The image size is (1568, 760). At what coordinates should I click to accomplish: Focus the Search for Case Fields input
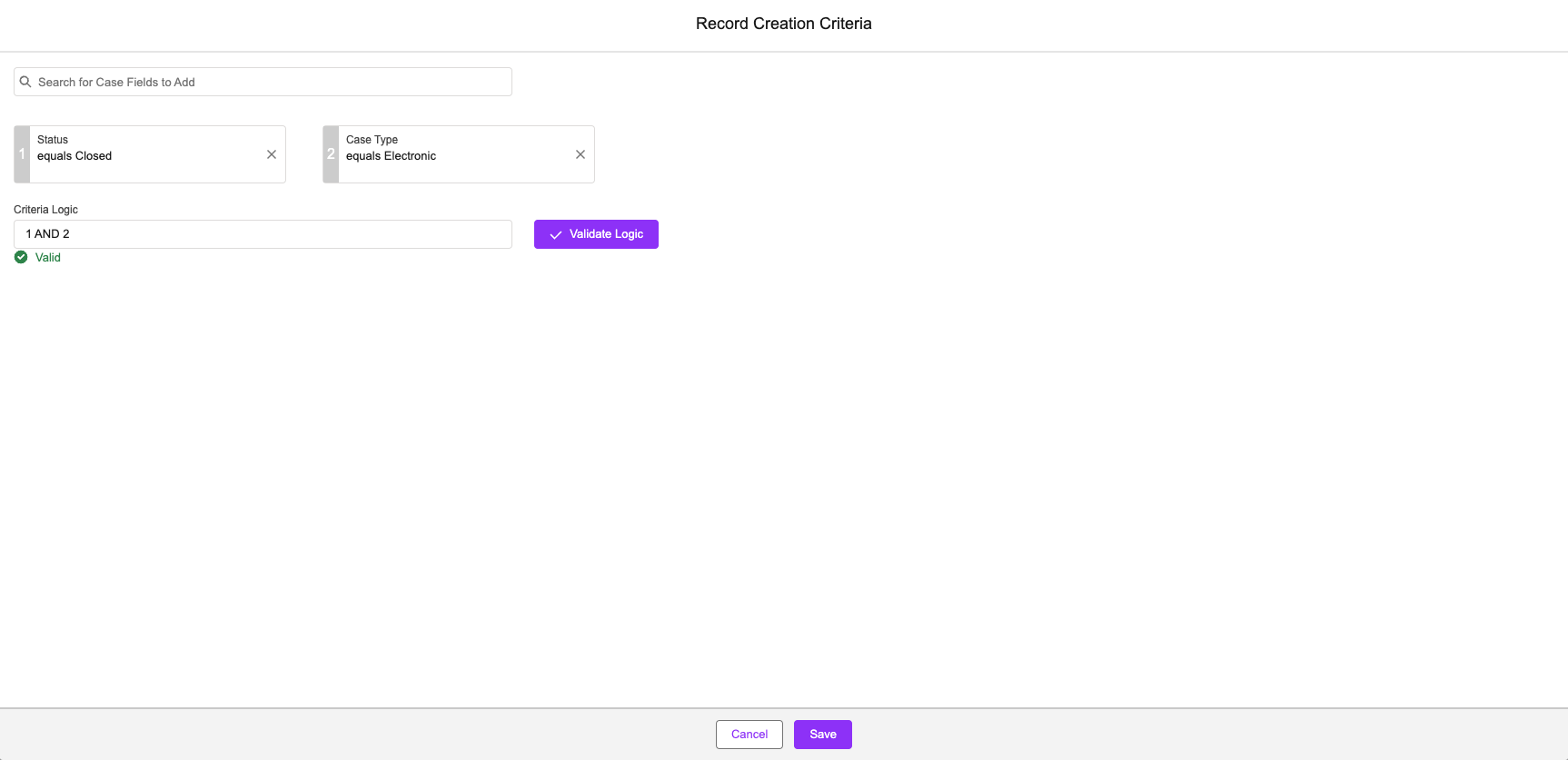tap(263, 82)
